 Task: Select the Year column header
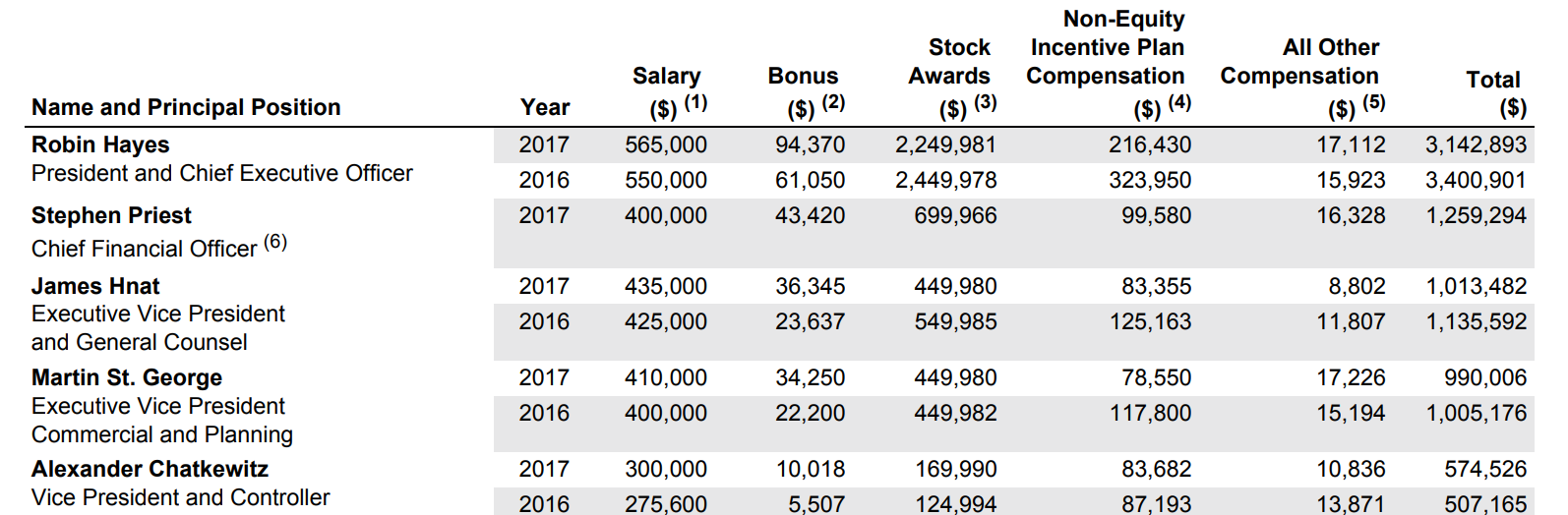click(x=545, y=107)
